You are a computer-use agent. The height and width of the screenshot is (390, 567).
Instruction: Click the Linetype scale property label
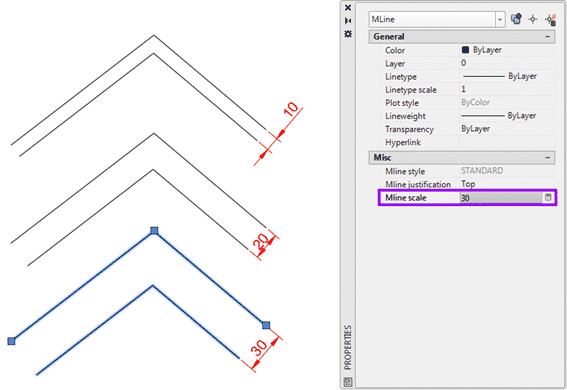coord(411,90)
